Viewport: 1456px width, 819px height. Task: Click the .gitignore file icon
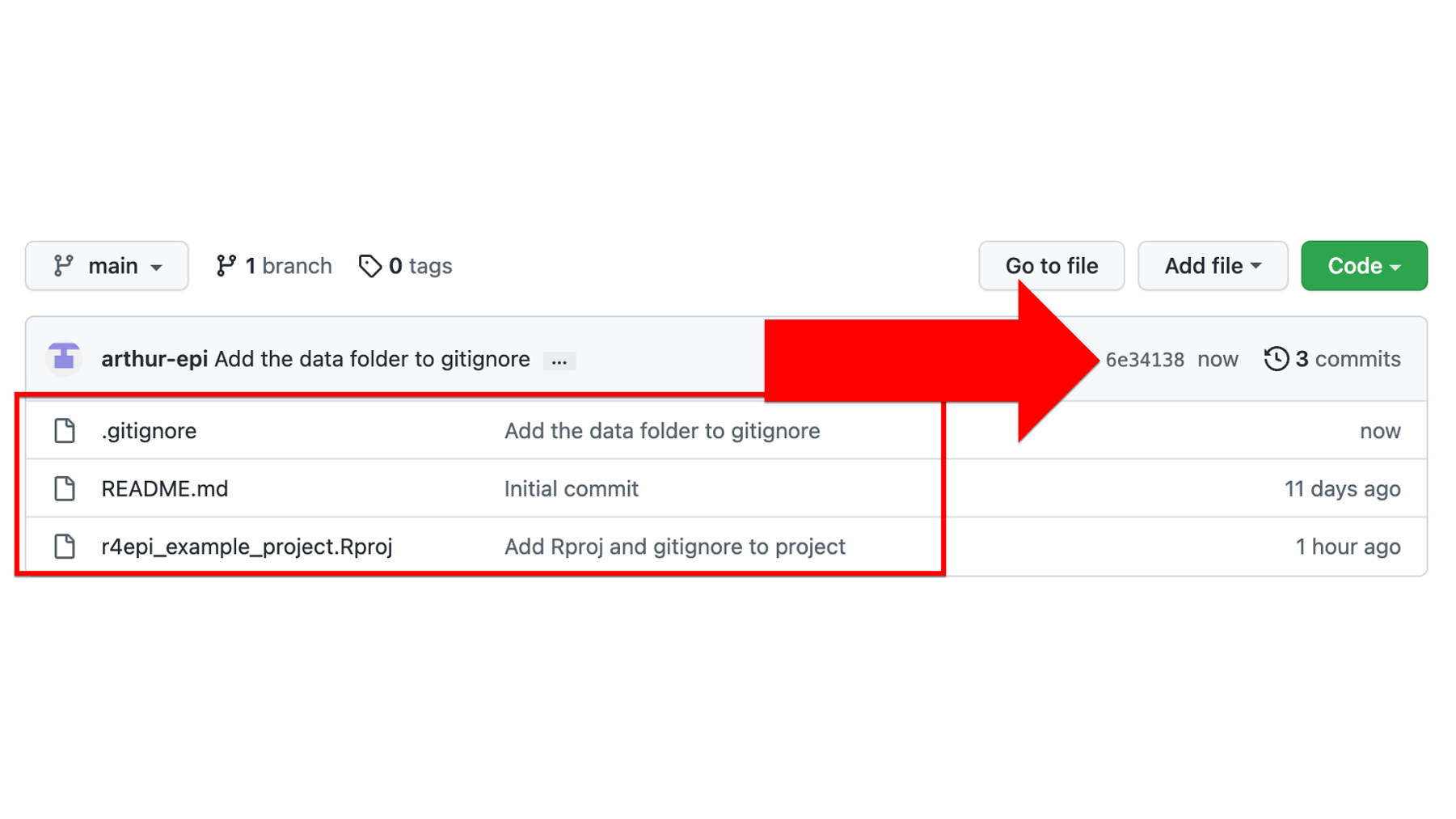65,431
